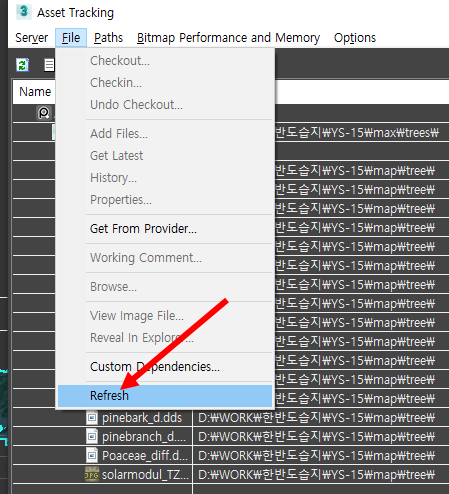Open the Options menu
Viewport: 449px width, 494px height.
pyautogui.click(x=355, y=38)
